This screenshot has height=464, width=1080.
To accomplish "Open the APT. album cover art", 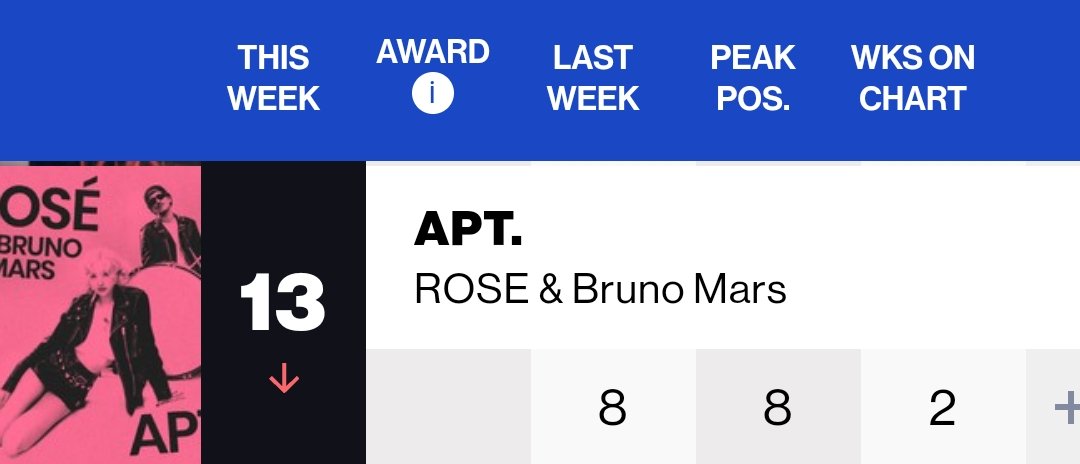I will tap(101, 315).
